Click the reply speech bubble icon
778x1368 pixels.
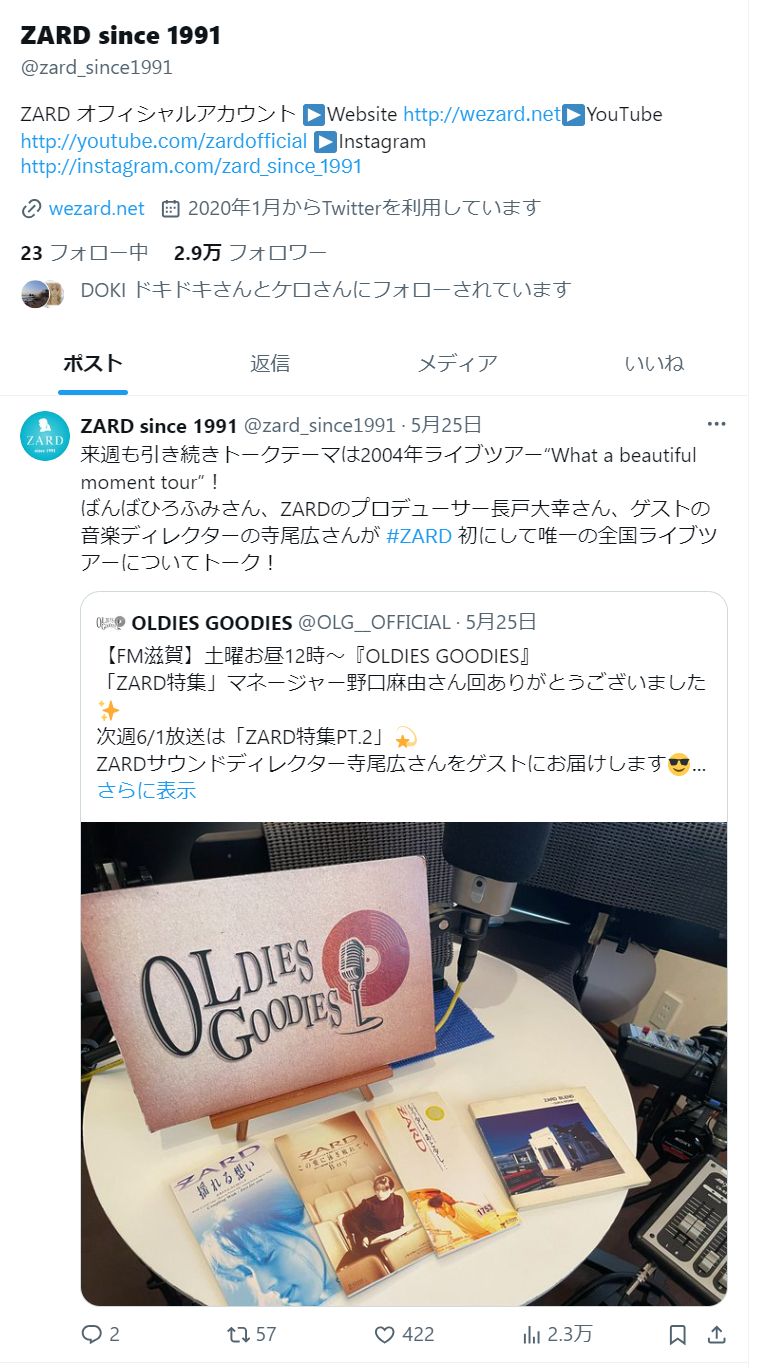pos(92,1334)
